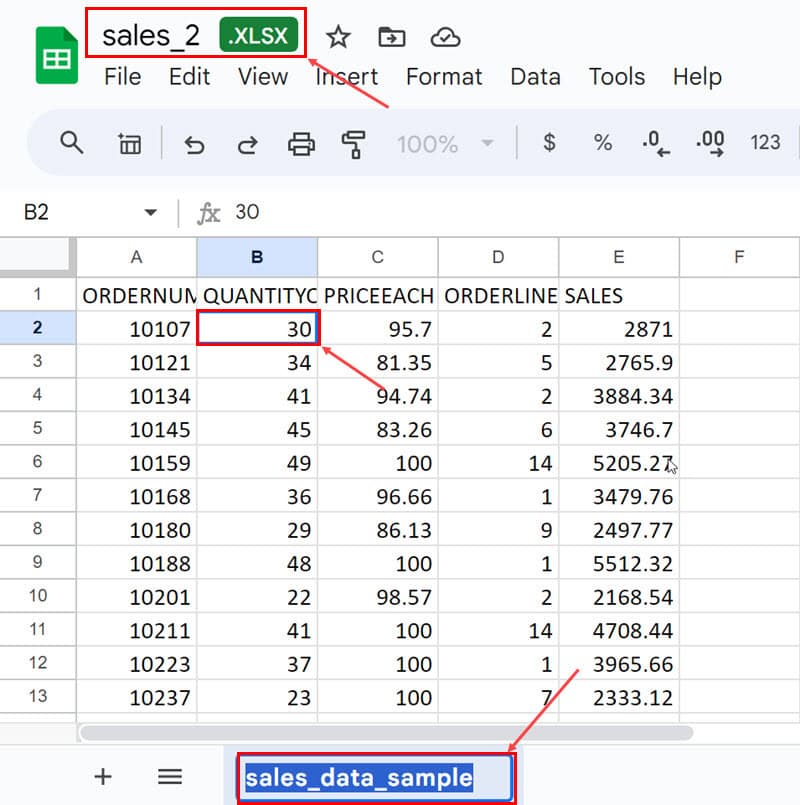Open the Tools menu
This screenshot has width=800, height=805.
click(617, 77)
